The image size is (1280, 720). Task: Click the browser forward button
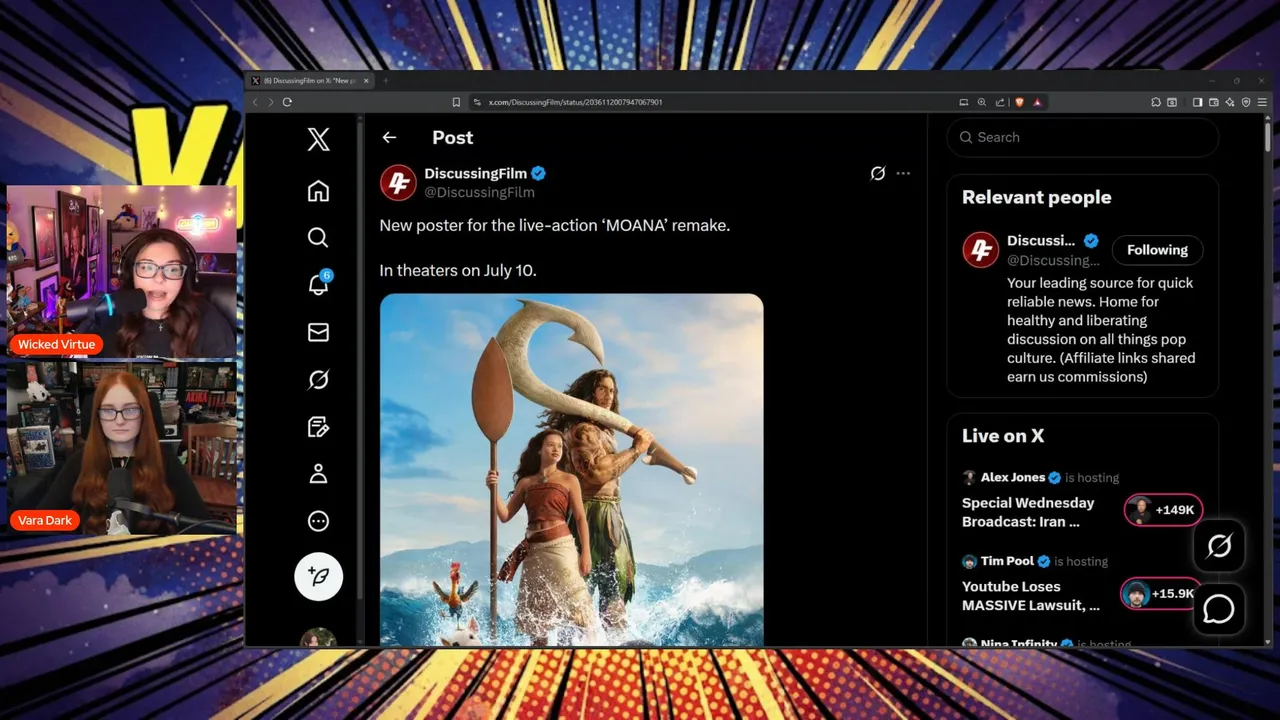coord(270,102)
